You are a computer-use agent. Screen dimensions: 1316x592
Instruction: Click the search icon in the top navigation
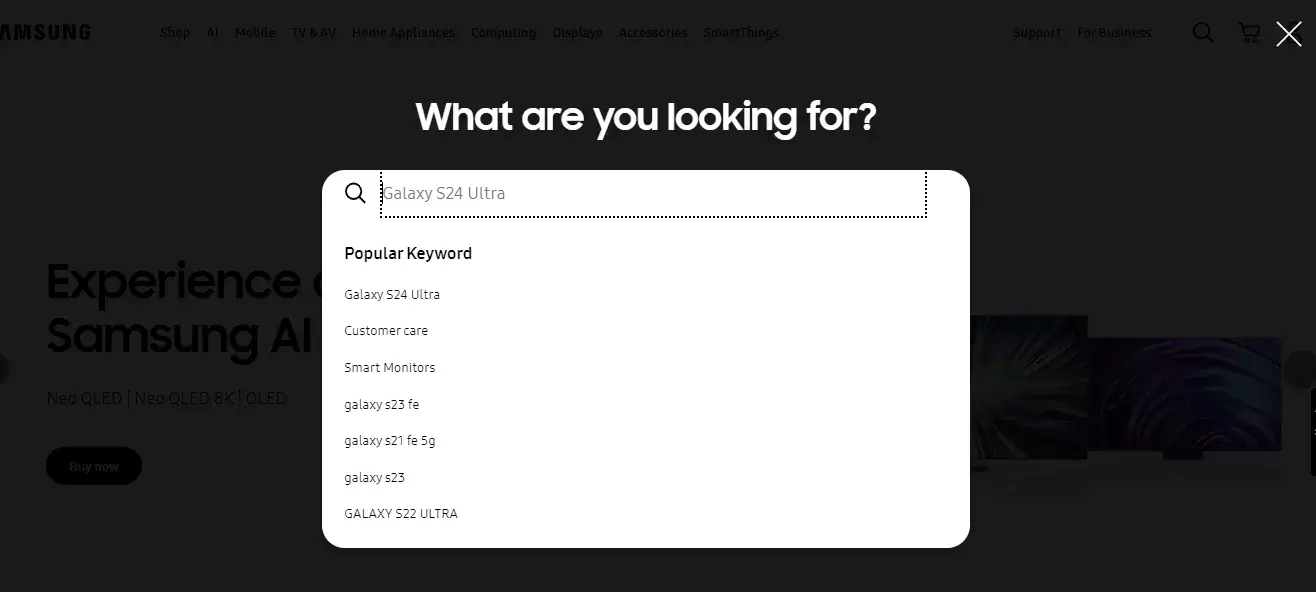point(1202,32)
